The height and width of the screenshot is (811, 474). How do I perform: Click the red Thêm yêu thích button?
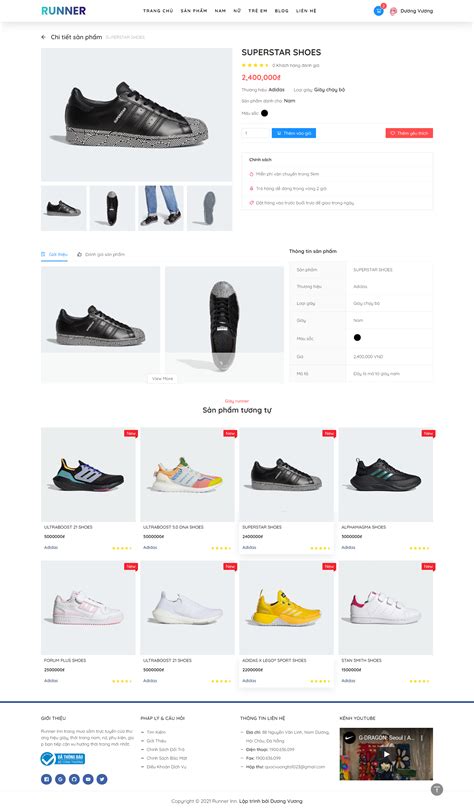pos(409,133)
